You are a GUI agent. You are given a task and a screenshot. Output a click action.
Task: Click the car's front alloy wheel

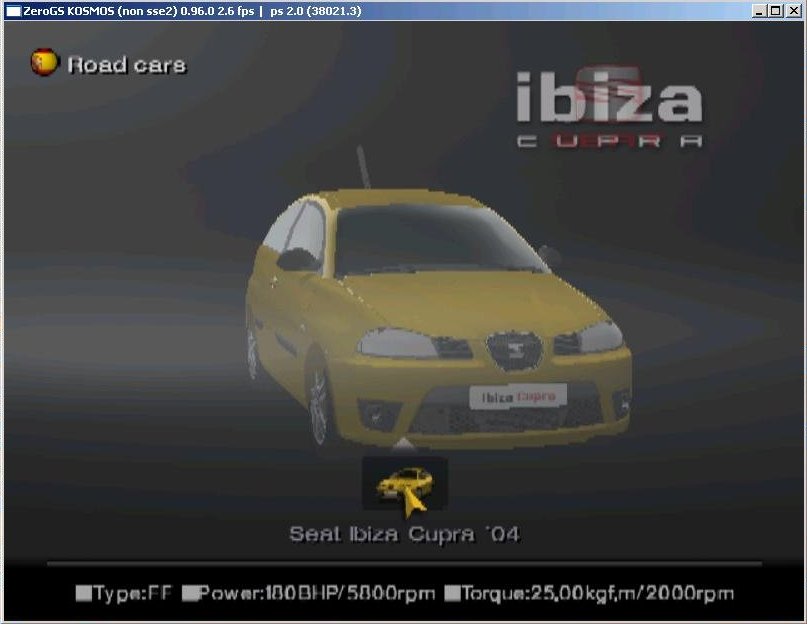319,406
